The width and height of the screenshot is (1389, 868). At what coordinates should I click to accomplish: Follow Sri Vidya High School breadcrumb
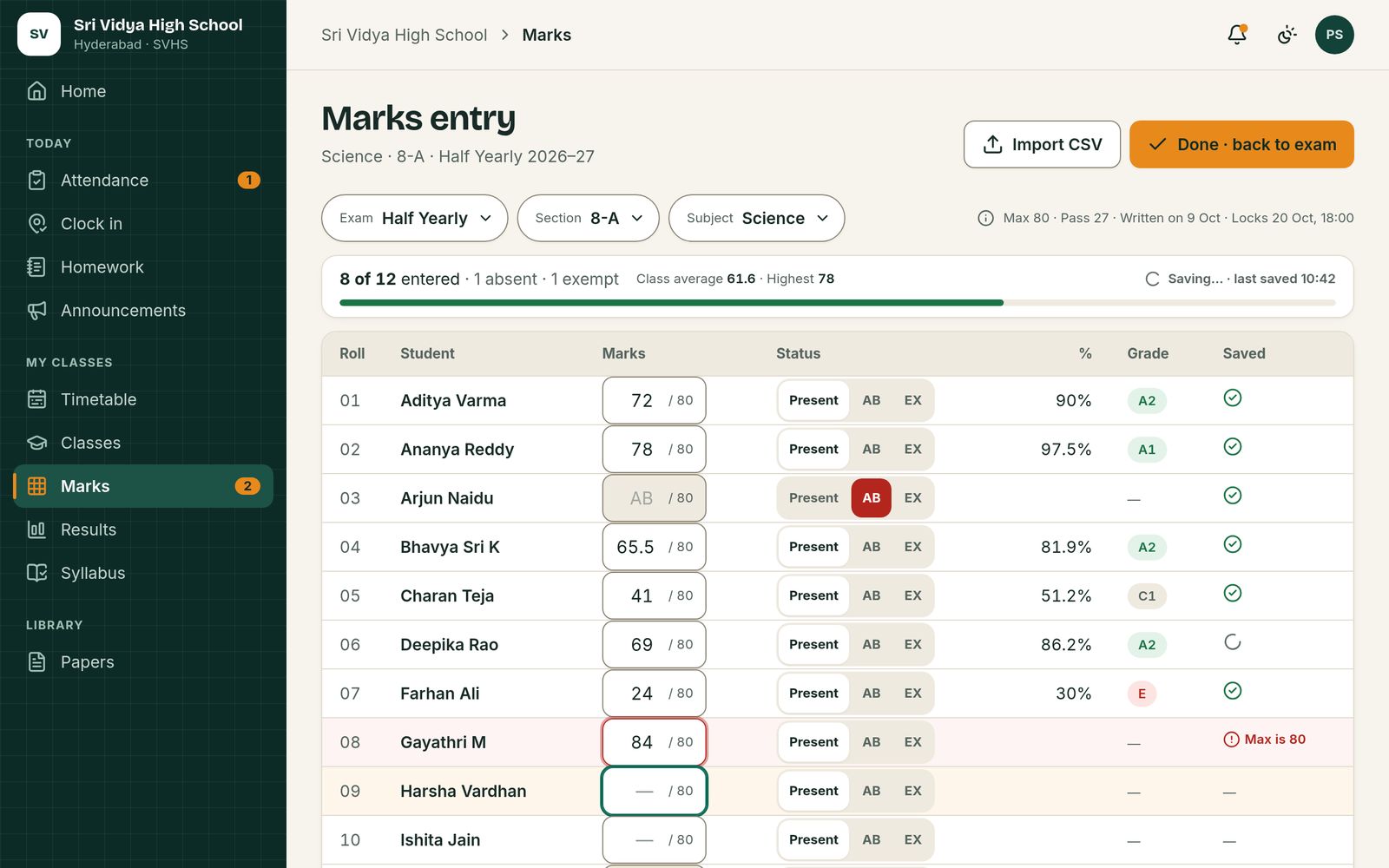404,35
